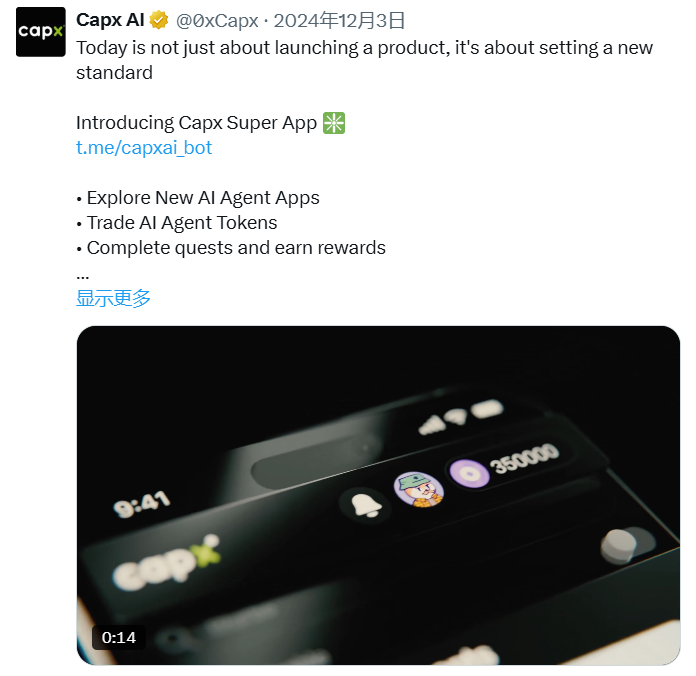Click the 9:41 clock in the video
Viewport: 696px width, 676px height.
(x=142, y=503)
